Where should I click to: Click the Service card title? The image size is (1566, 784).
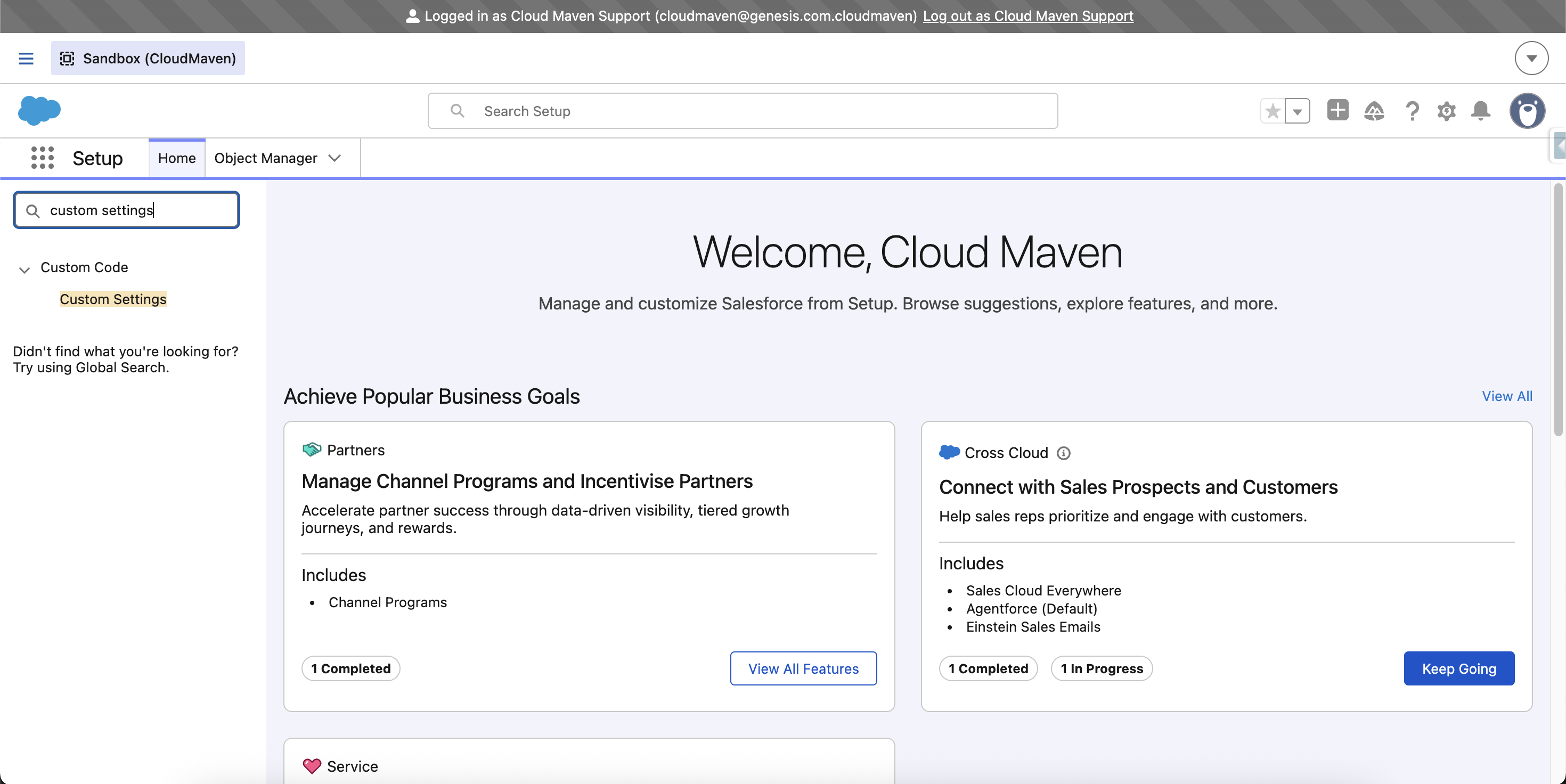[353, 766]
